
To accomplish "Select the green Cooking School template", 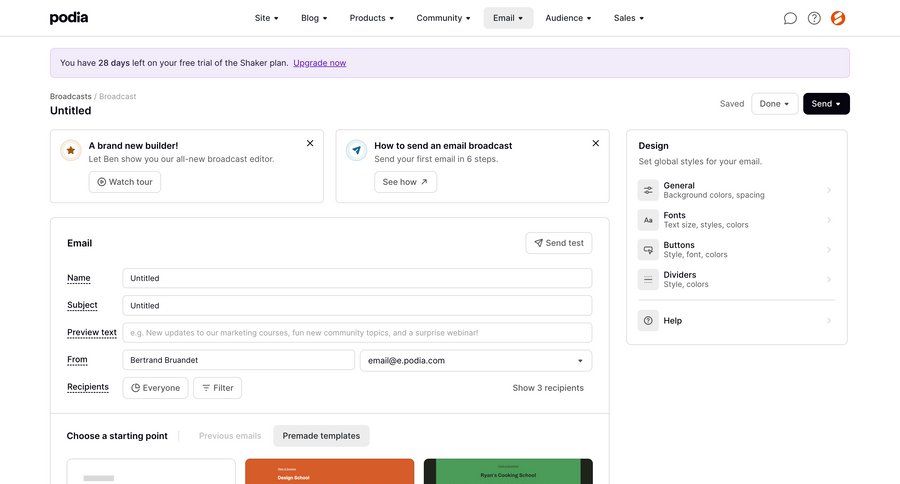I will 508,471.
